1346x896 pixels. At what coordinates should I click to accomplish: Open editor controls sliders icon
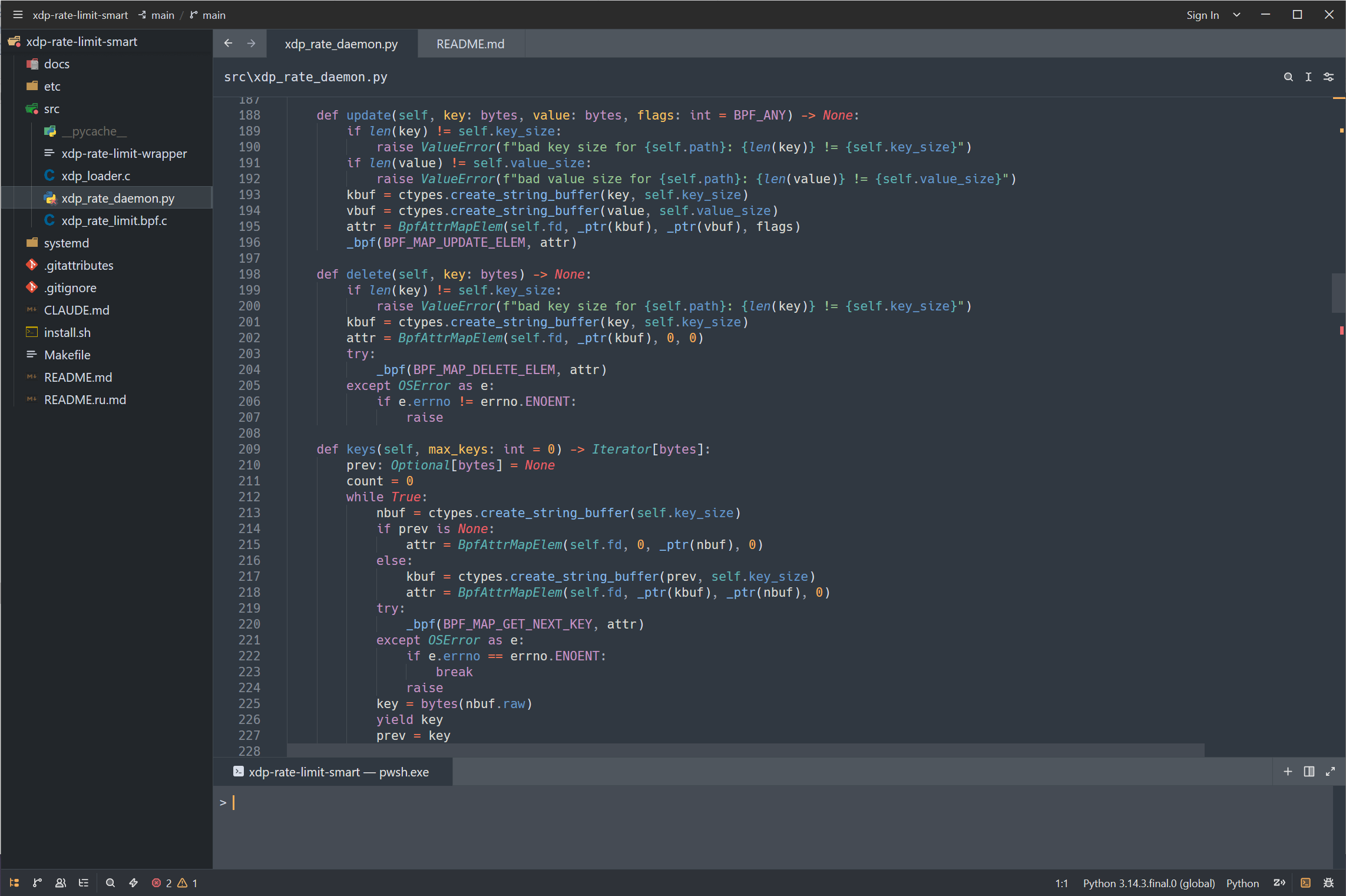(x=1328, y=77)
